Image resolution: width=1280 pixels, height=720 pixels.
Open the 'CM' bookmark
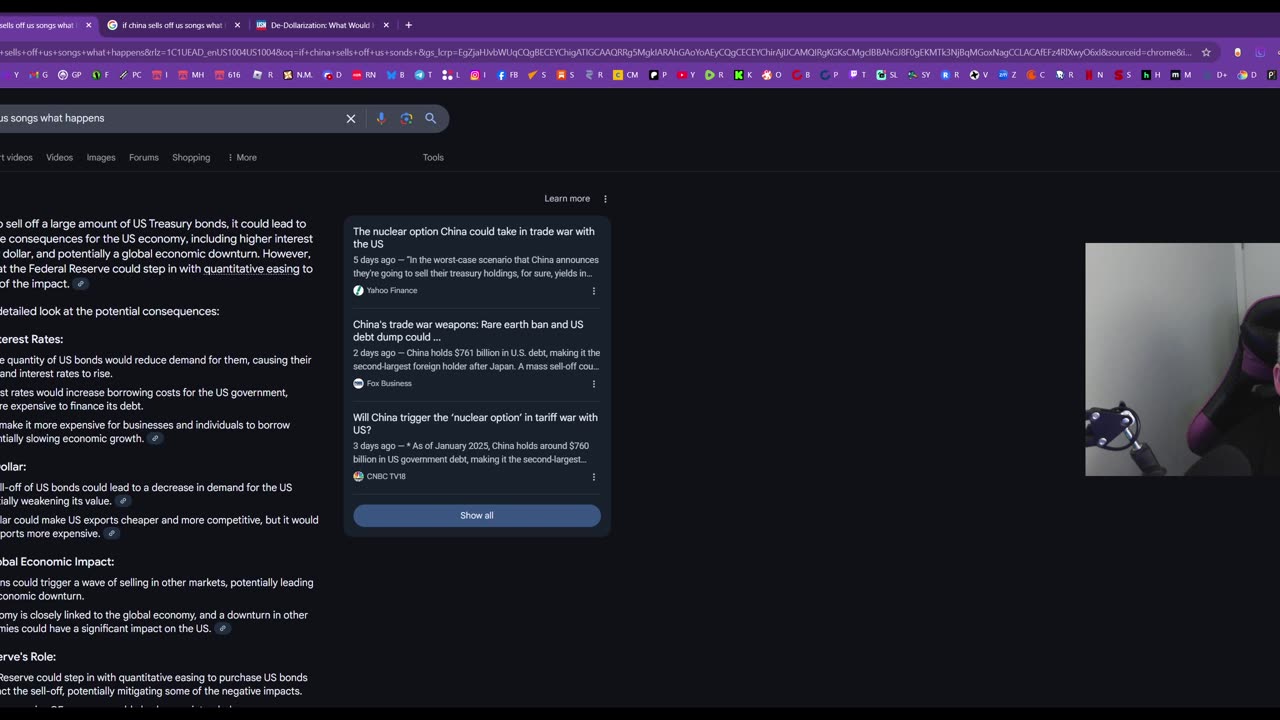point(626,74)
